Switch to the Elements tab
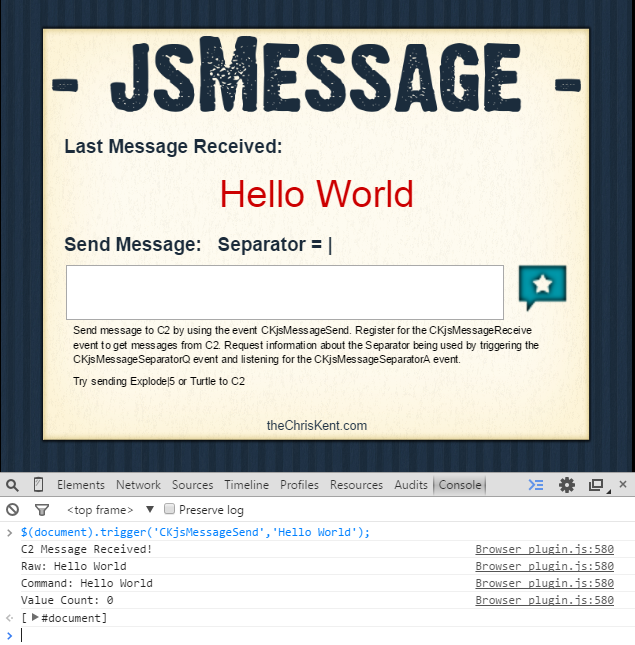The image size is (635, 645). pyautogui.click(x=80, y=485)
